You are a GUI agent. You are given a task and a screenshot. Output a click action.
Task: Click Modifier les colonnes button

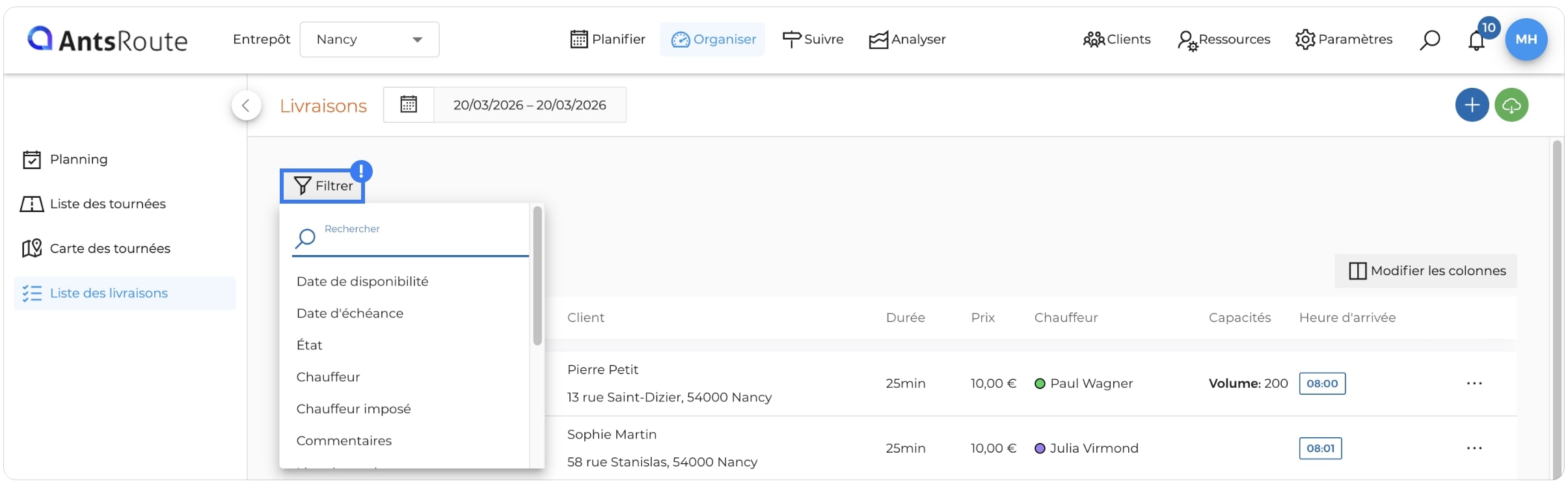point(1426,271)
